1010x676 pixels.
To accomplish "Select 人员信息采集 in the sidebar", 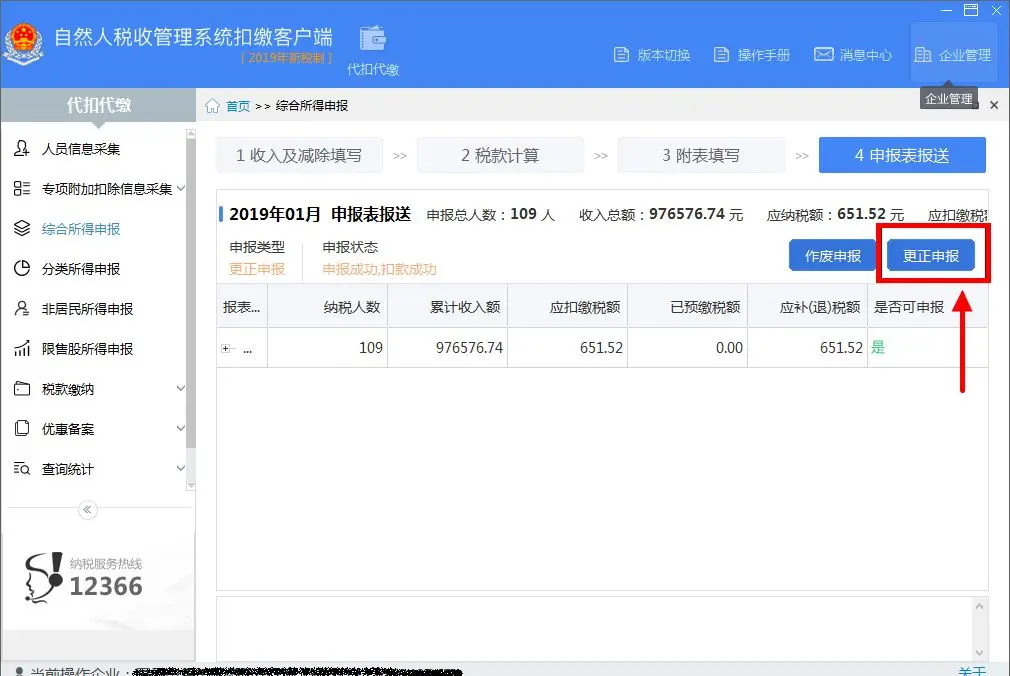I will [x=81, y=149].
